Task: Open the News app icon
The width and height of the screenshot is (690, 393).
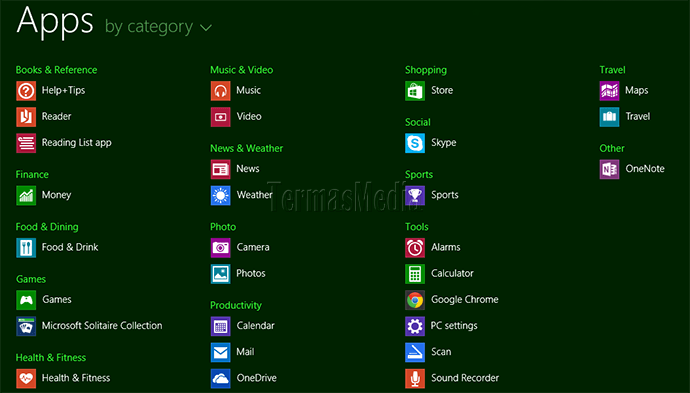Action: point(220,169)
